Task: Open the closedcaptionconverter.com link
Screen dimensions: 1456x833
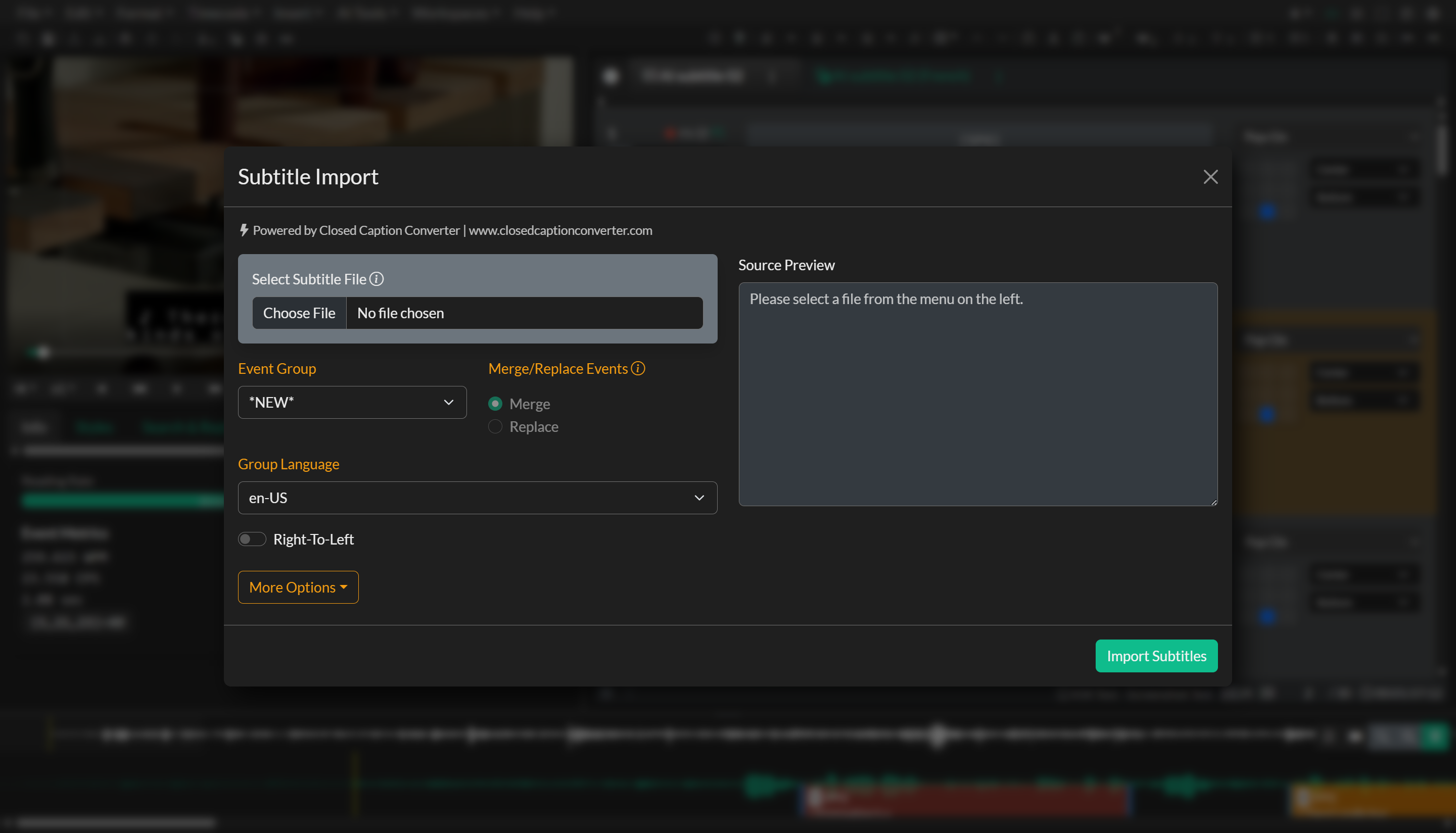Action: [x=560, y=230]
